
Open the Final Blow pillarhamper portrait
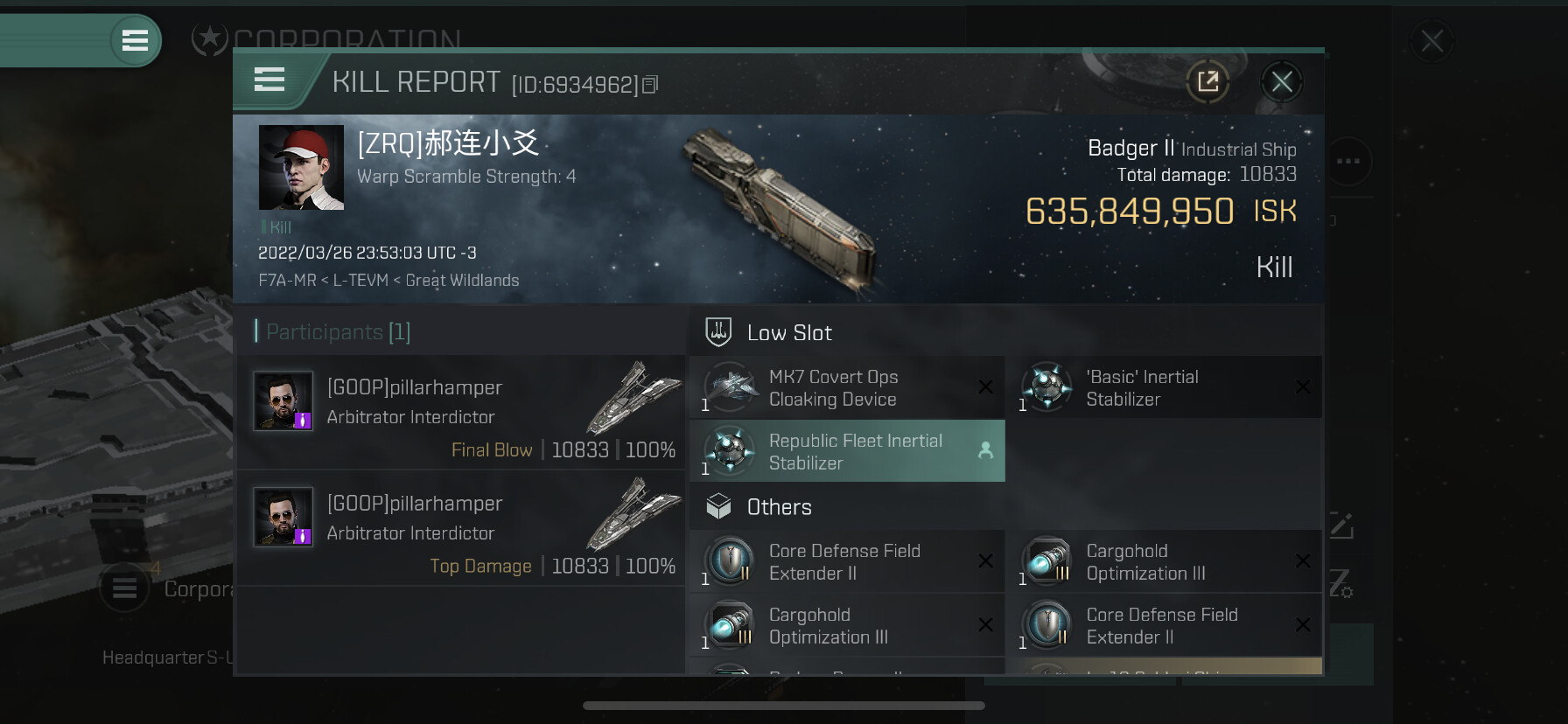[283, 401]
